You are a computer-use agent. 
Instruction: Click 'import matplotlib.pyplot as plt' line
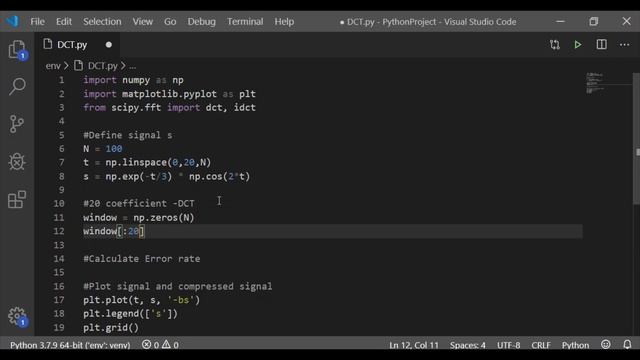[169, 94]
